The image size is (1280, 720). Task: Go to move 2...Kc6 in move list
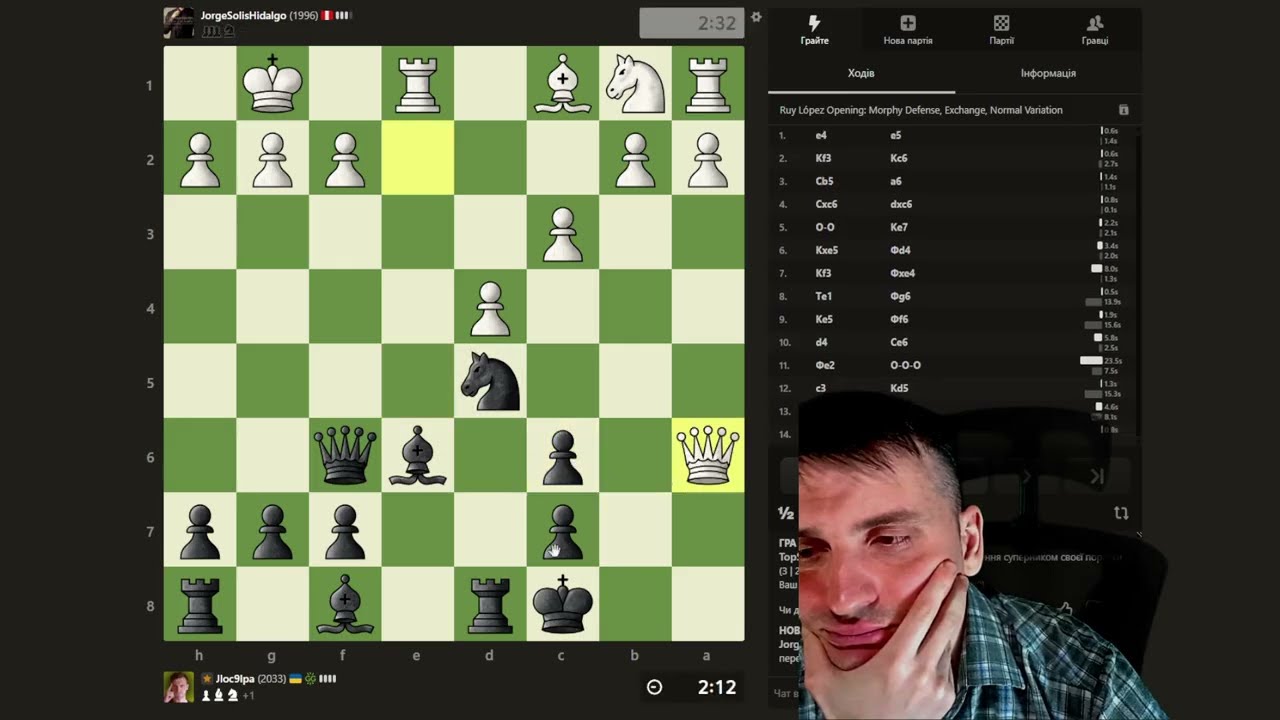[x=898, y=158]
